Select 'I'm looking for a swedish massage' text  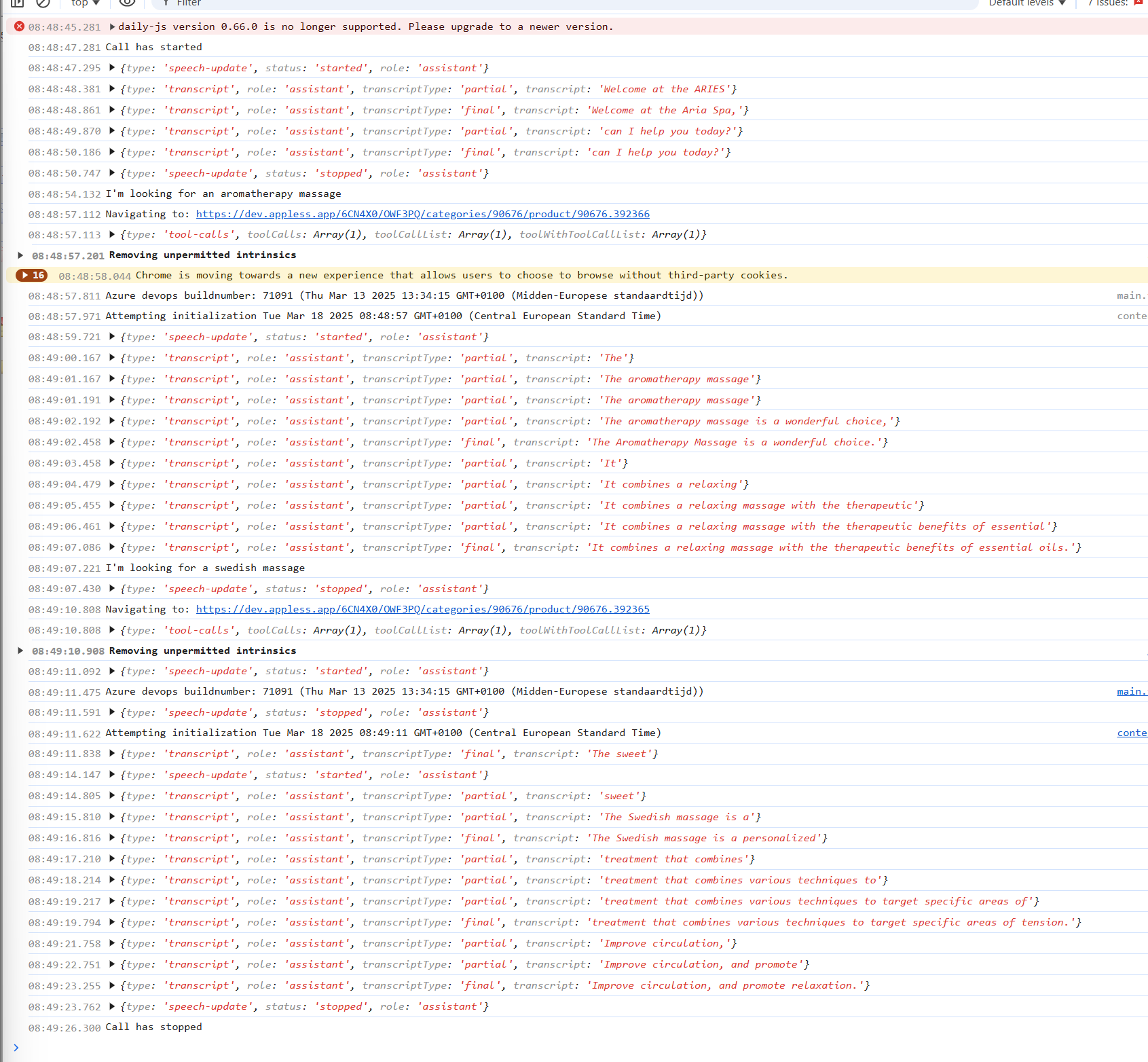[205, 568]
